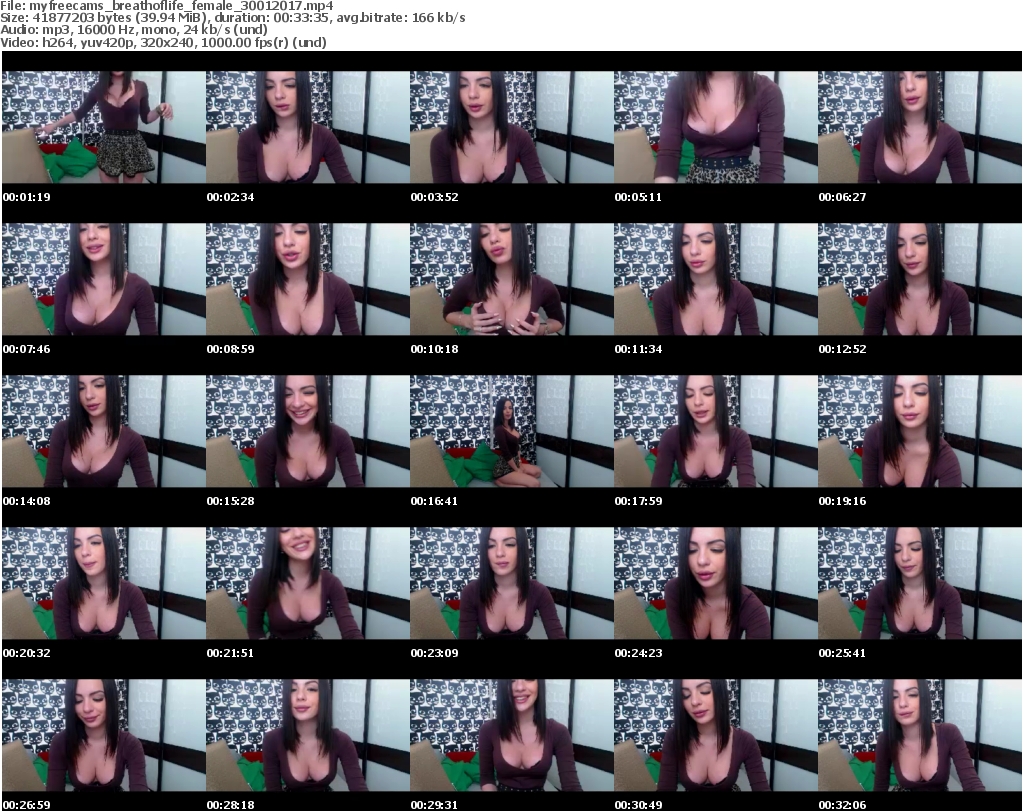Click the thumbnail at 00:19:16
Viewport: 1024px width, 811px height.
pos(920,432)
